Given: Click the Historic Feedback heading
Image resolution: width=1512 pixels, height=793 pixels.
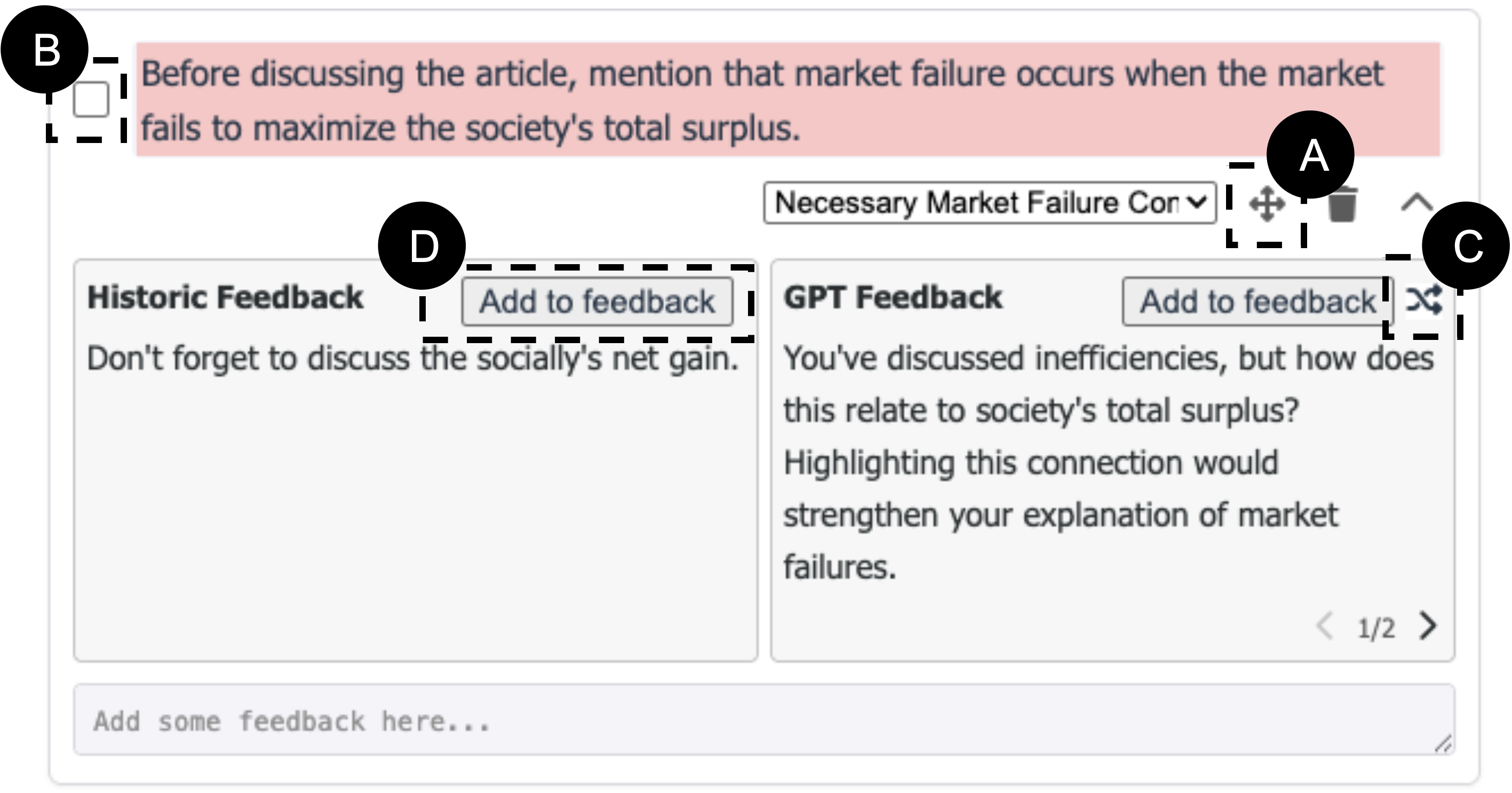Looking at the screenshot, I should tap(225, 297).
